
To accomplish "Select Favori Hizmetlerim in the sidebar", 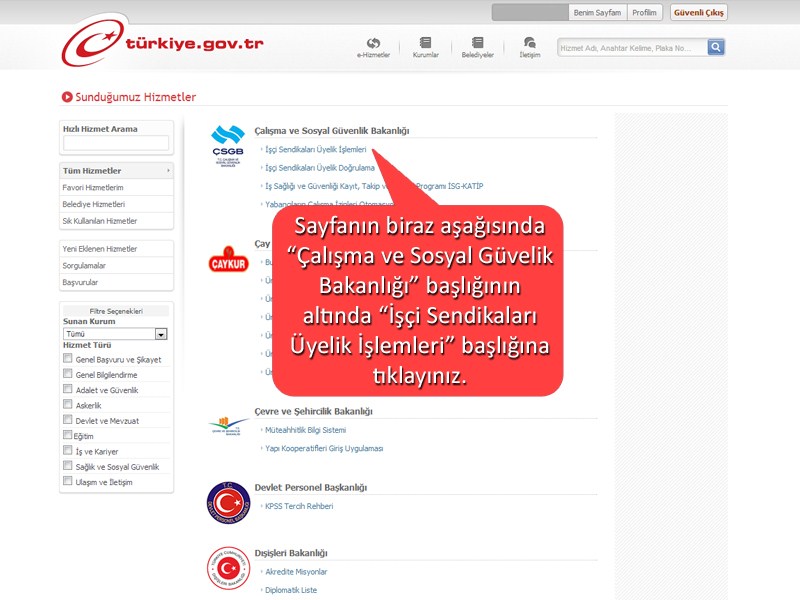I will click(x=116, y=188).
